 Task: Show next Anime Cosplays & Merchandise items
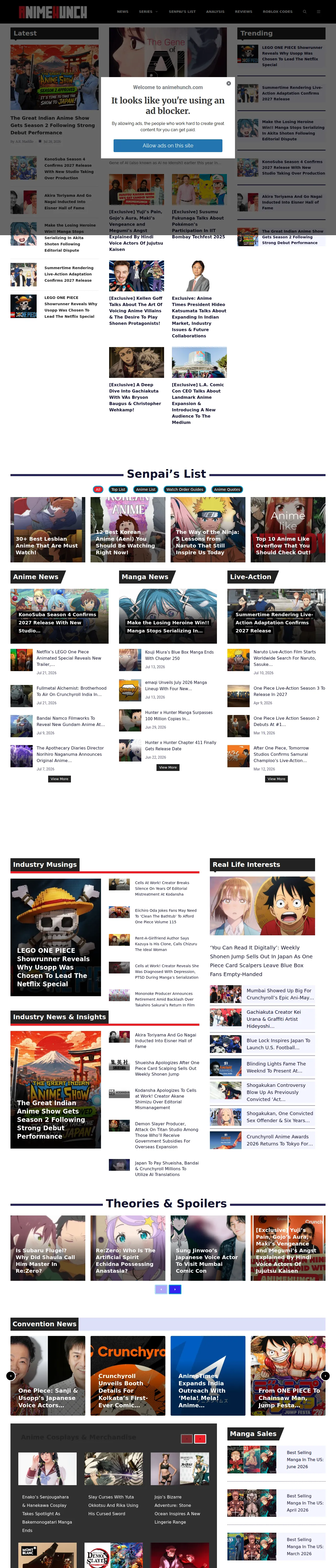200,1439
